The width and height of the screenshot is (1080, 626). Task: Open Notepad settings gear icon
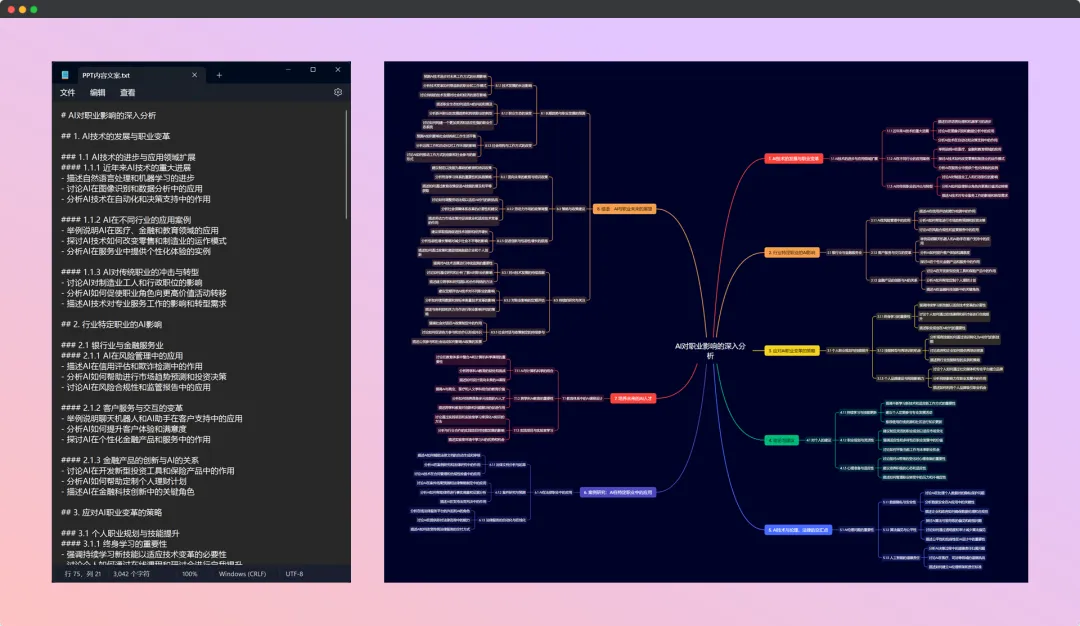point(338,92)
